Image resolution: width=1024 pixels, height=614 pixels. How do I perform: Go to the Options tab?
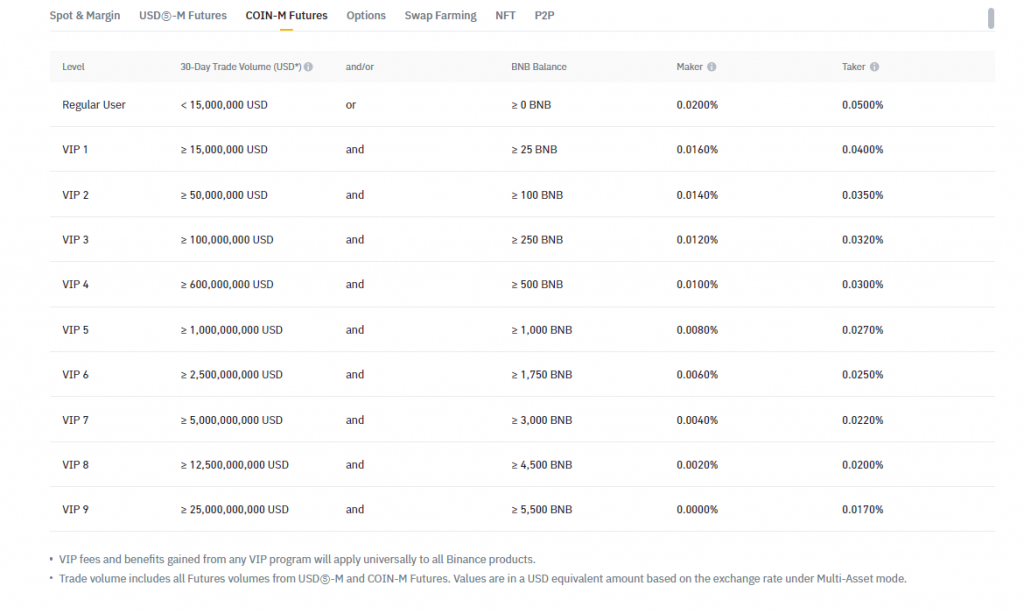366,16
